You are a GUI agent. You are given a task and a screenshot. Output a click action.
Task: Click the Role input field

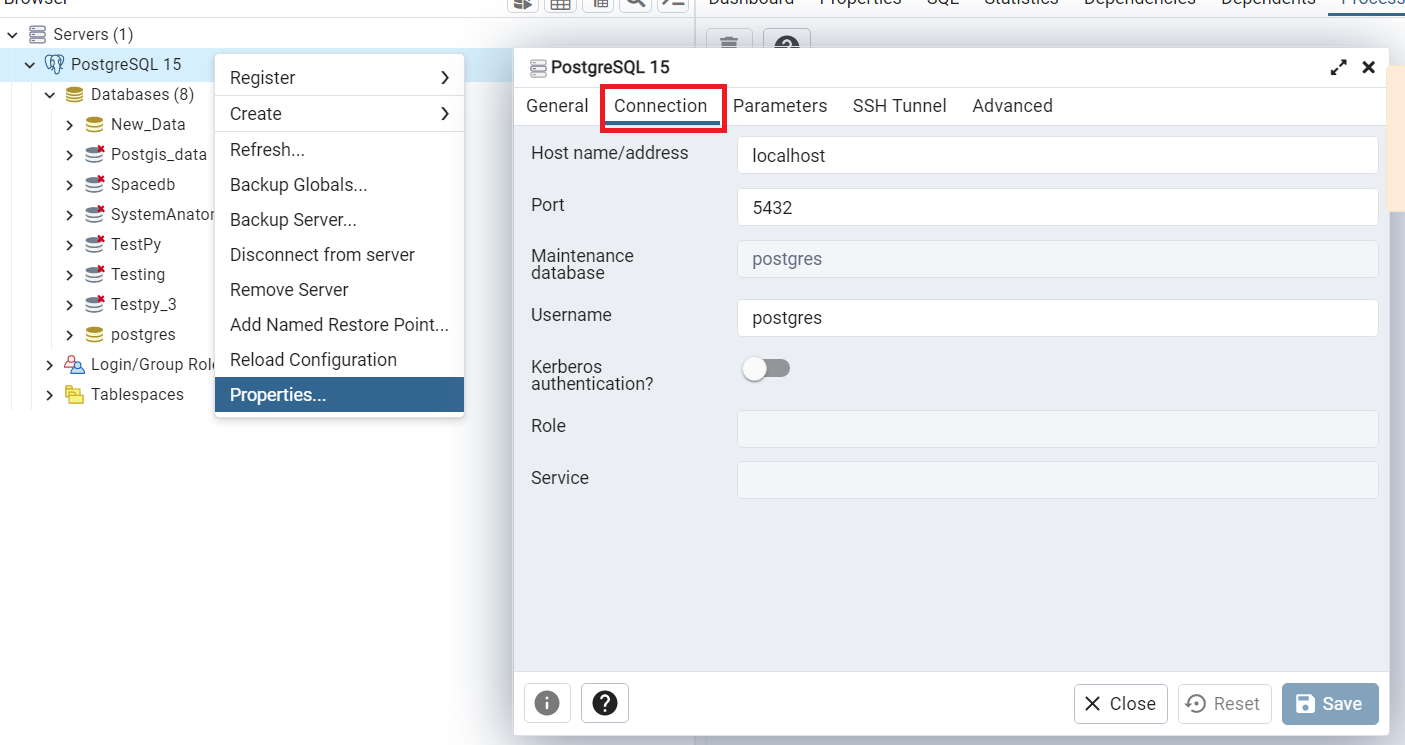tap(1058, 429)
